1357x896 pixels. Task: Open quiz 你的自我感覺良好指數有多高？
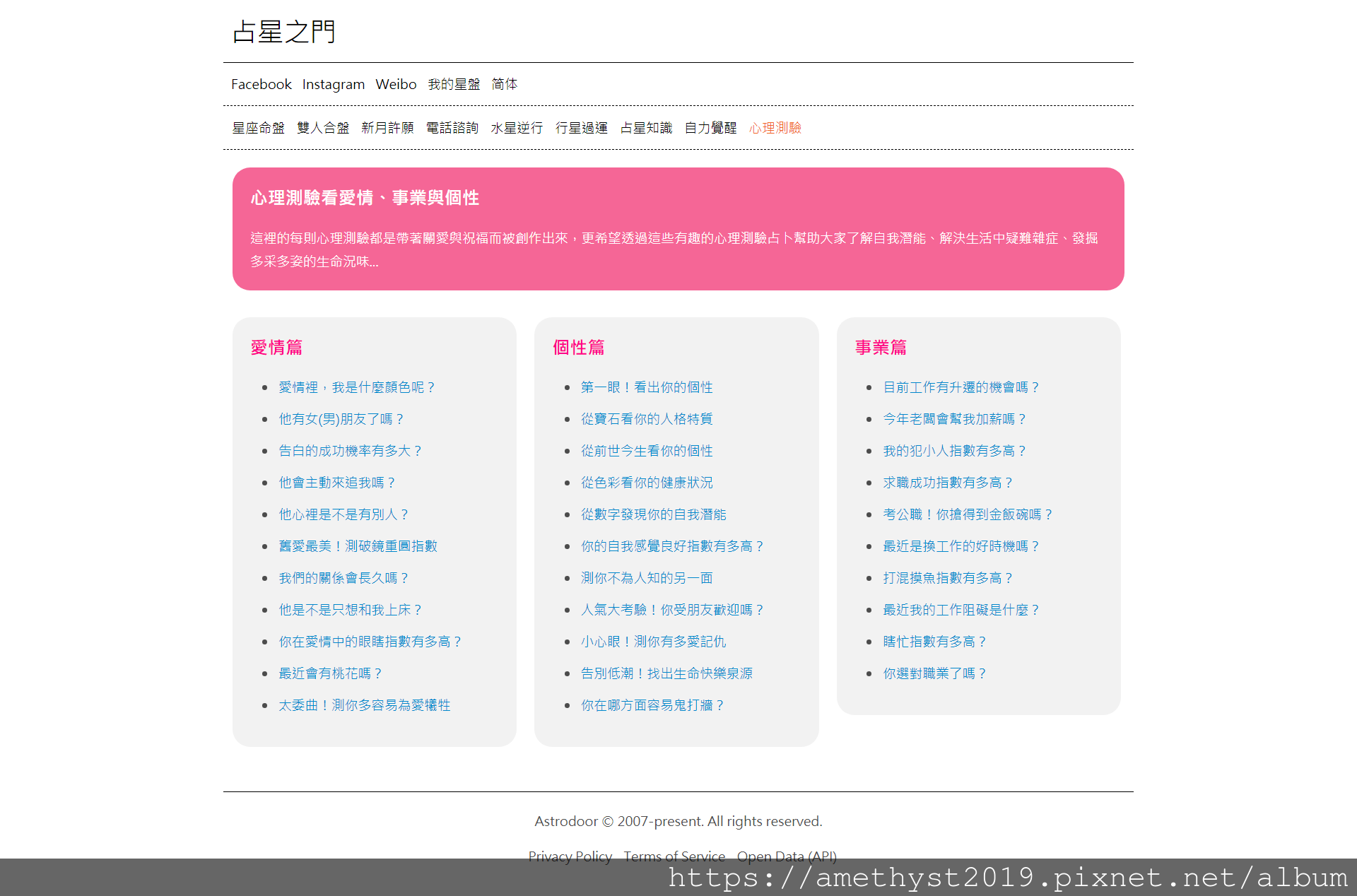674,546
